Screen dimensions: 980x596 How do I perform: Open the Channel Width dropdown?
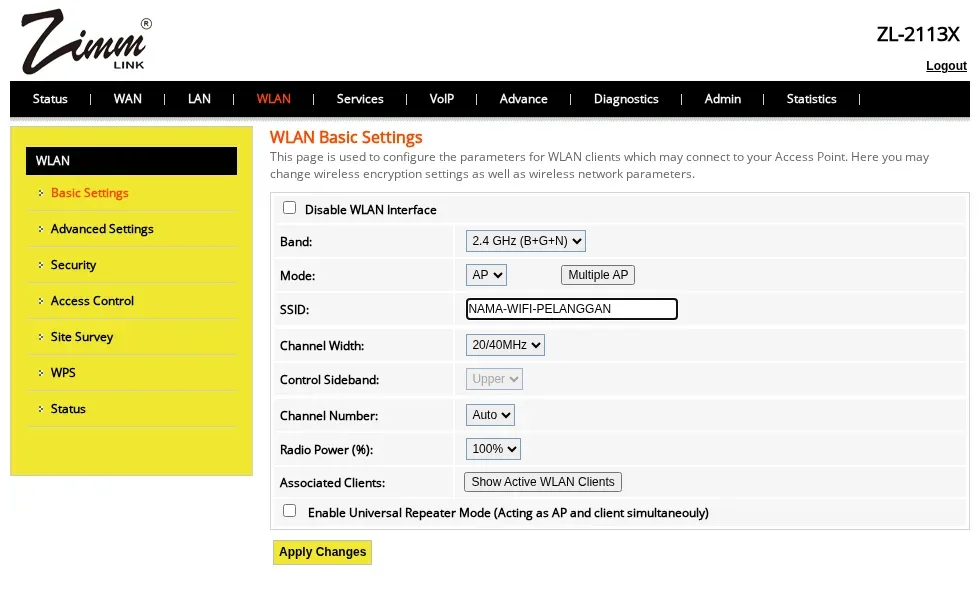coord(505,345)
